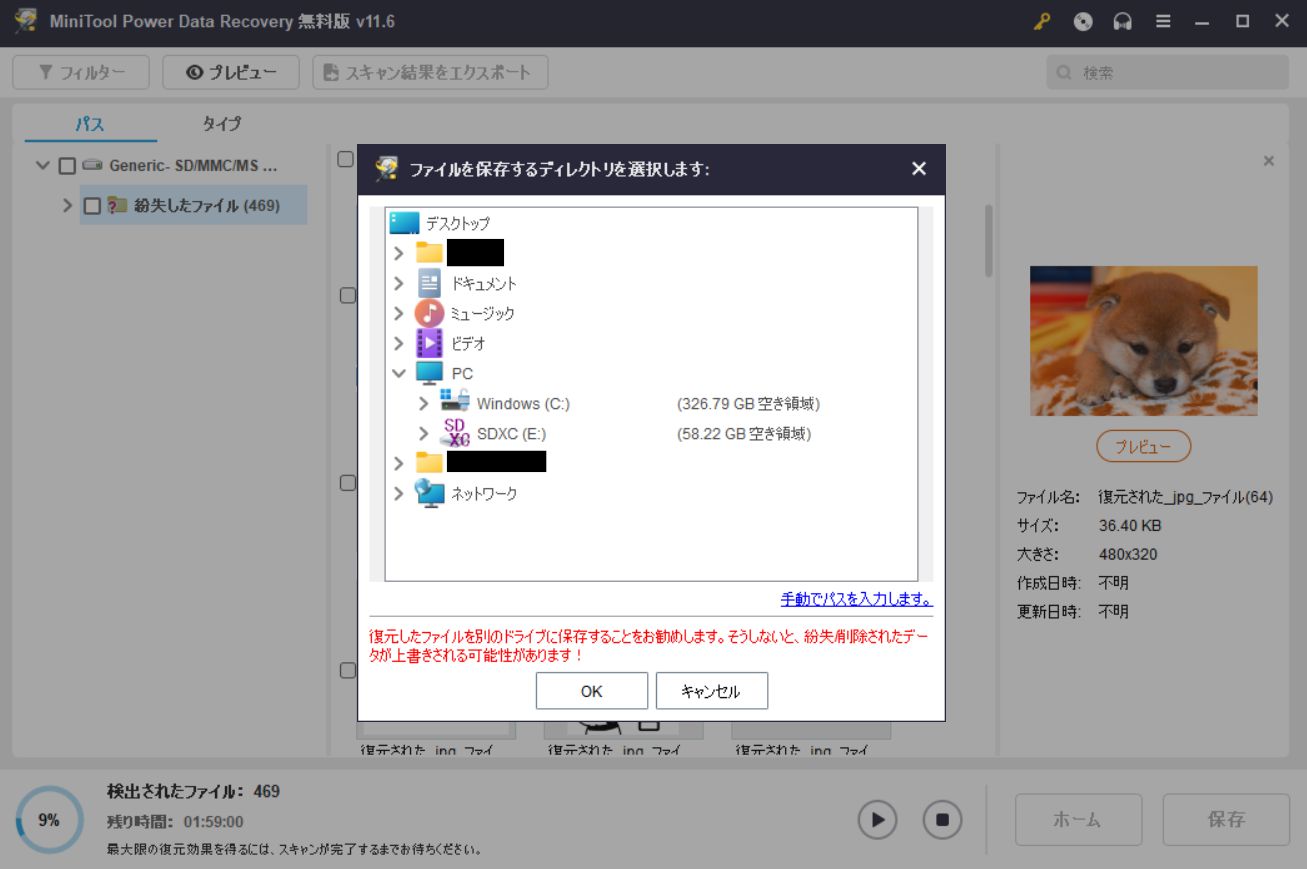The height and width of the screenshot is (869, 1307).
Task: Click the shiba puppy preview thumbnail
Action: pyautogui.click(x=1143, y=340)
